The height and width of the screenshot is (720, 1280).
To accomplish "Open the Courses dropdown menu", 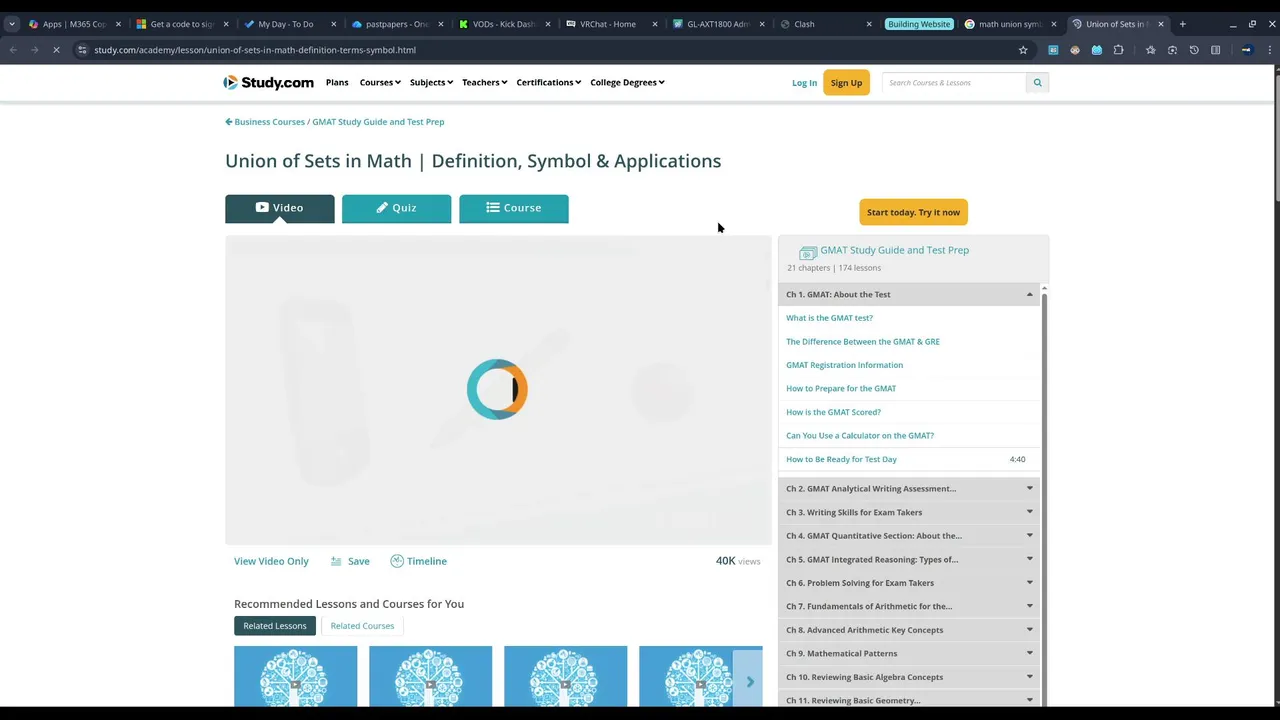I will pos(380,83).
